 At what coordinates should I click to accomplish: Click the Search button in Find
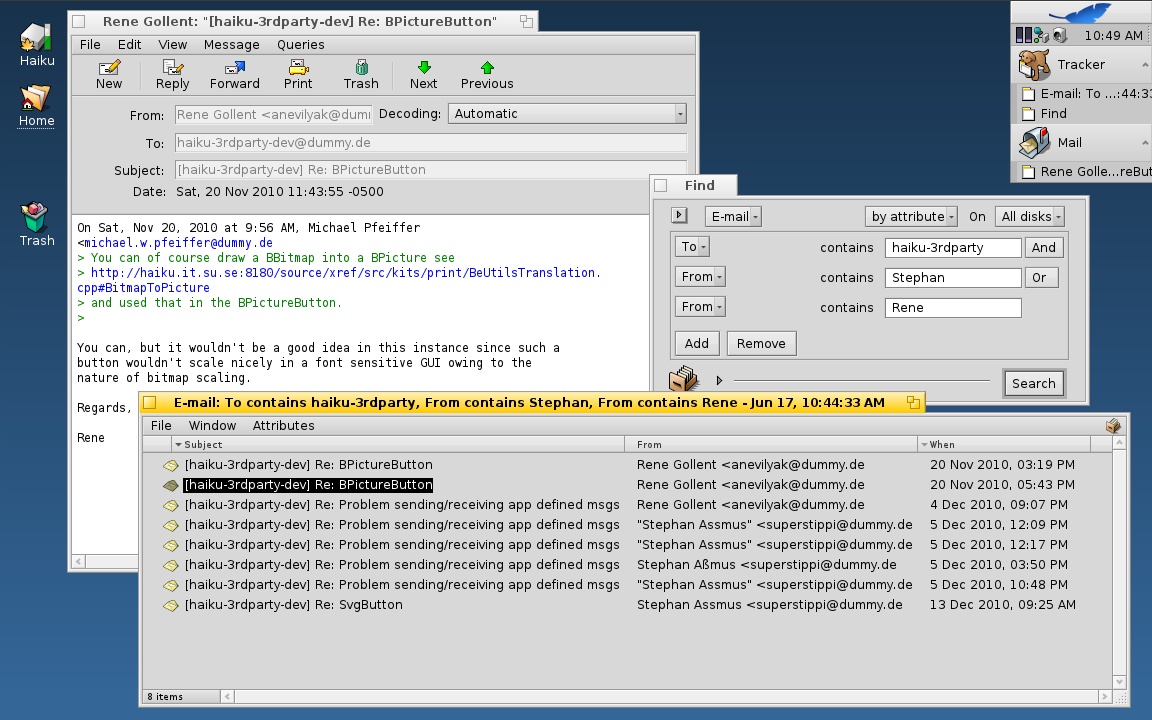click(x=1033, y=383)
